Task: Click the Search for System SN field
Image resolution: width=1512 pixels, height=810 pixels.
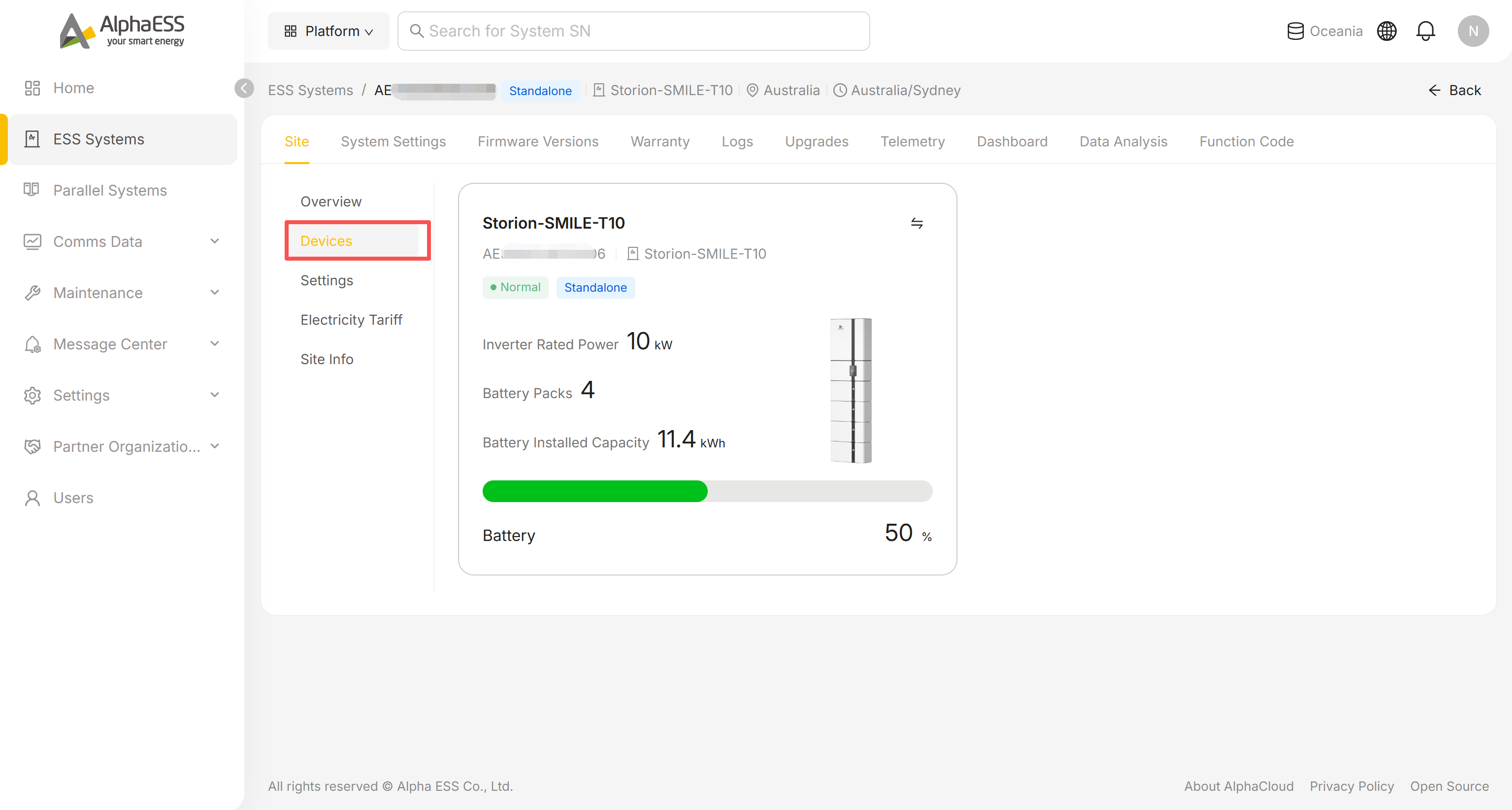Action: click(x=633, y=31)
